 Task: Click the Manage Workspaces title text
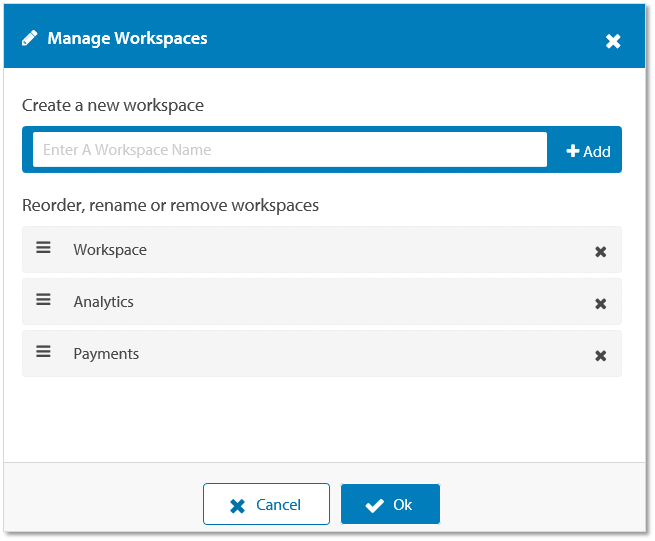point(127,38)
